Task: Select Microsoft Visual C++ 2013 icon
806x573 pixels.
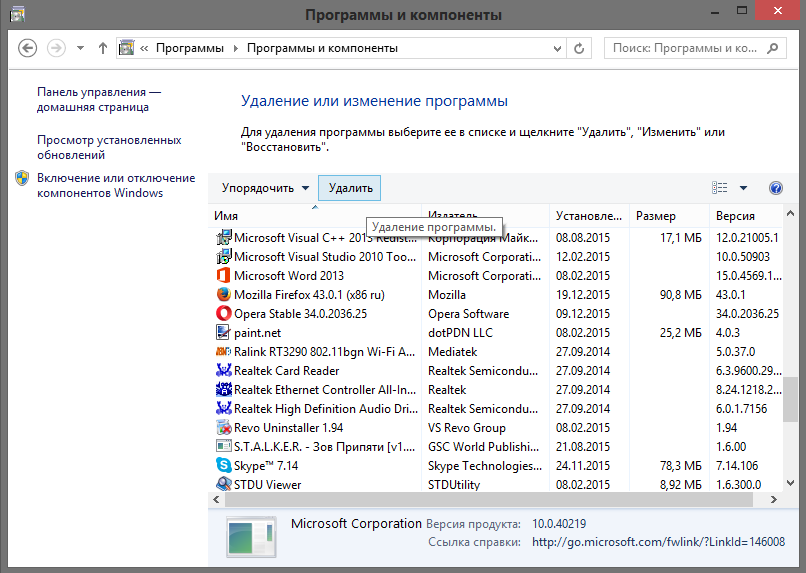Action: coord(224,237)
